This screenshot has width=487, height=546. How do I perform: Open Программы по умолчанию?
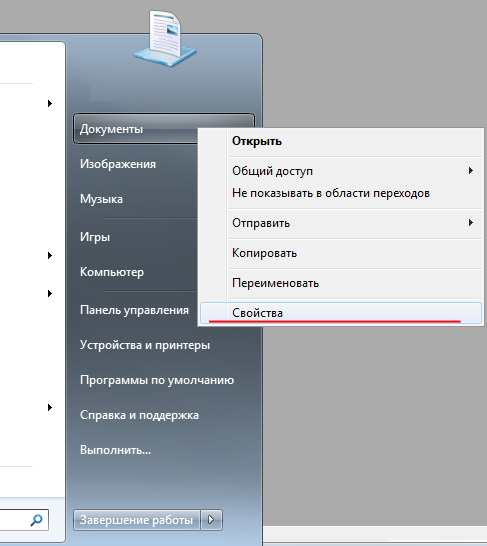coord(157,380)
